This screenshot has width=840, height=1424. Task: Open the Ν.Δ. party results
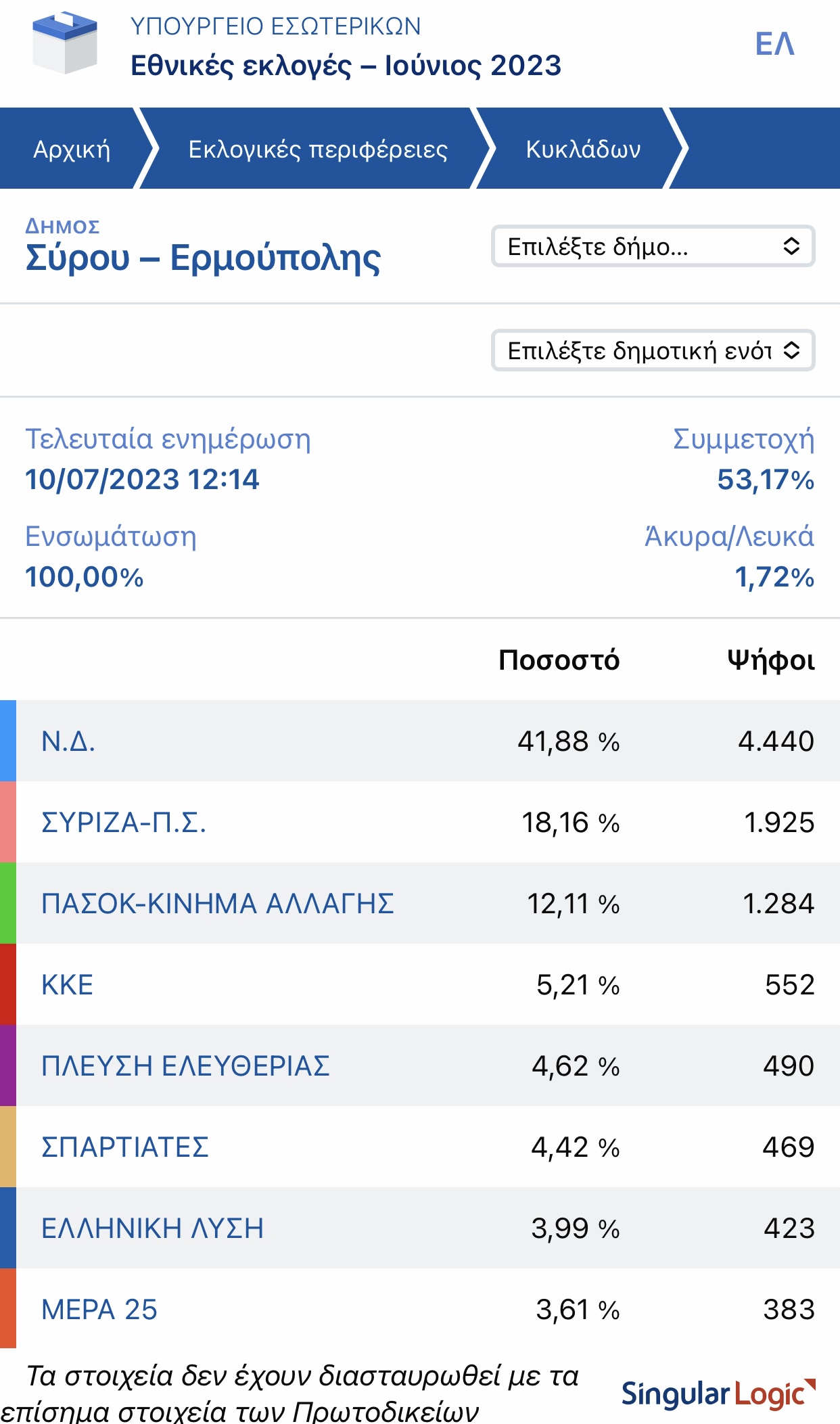[68, 741]
